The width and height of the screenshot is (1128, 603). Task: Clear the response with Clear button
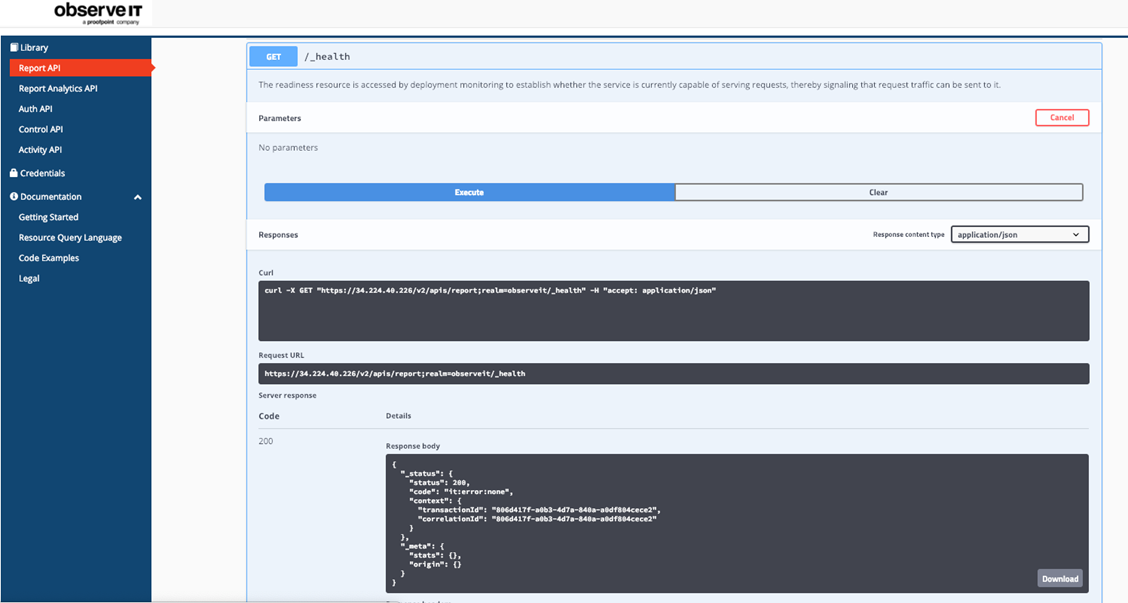coord(878,192)
